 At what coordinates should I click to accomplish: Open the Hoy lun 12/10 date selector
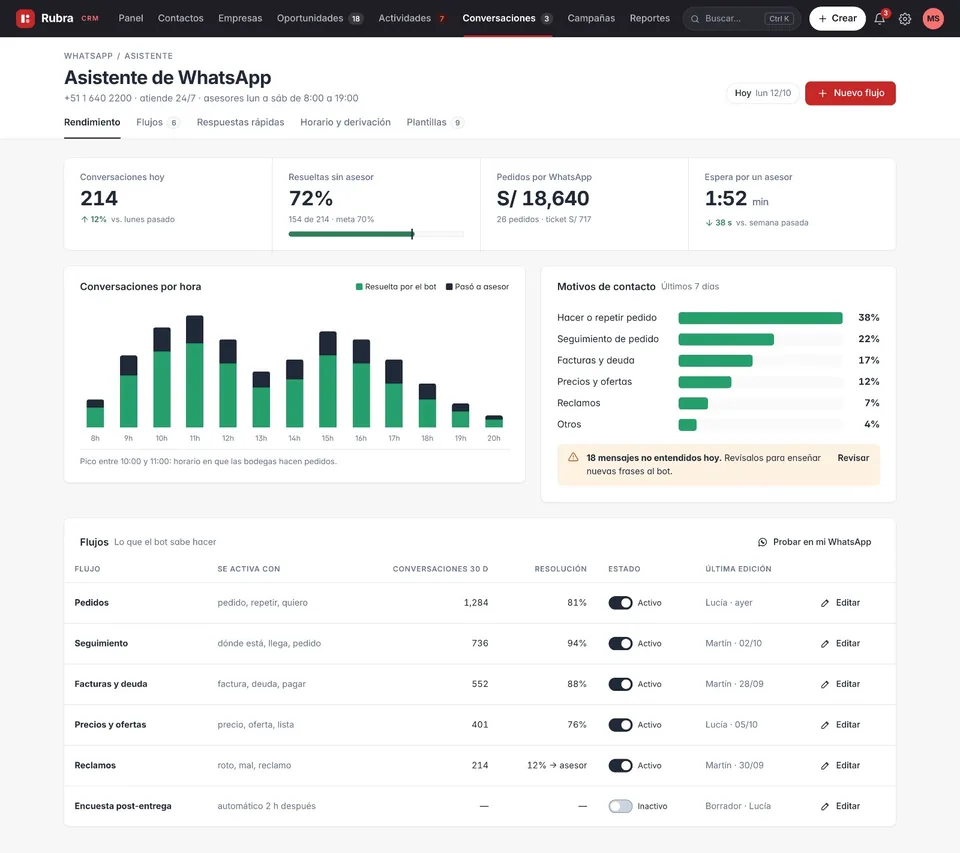point(762,93)
